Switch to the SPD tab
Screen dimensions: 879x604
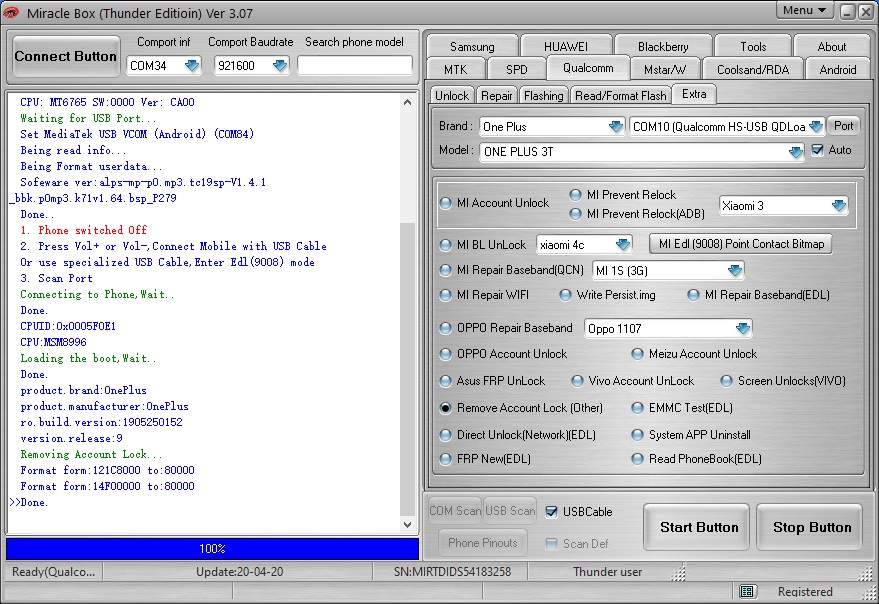point(516,70)
